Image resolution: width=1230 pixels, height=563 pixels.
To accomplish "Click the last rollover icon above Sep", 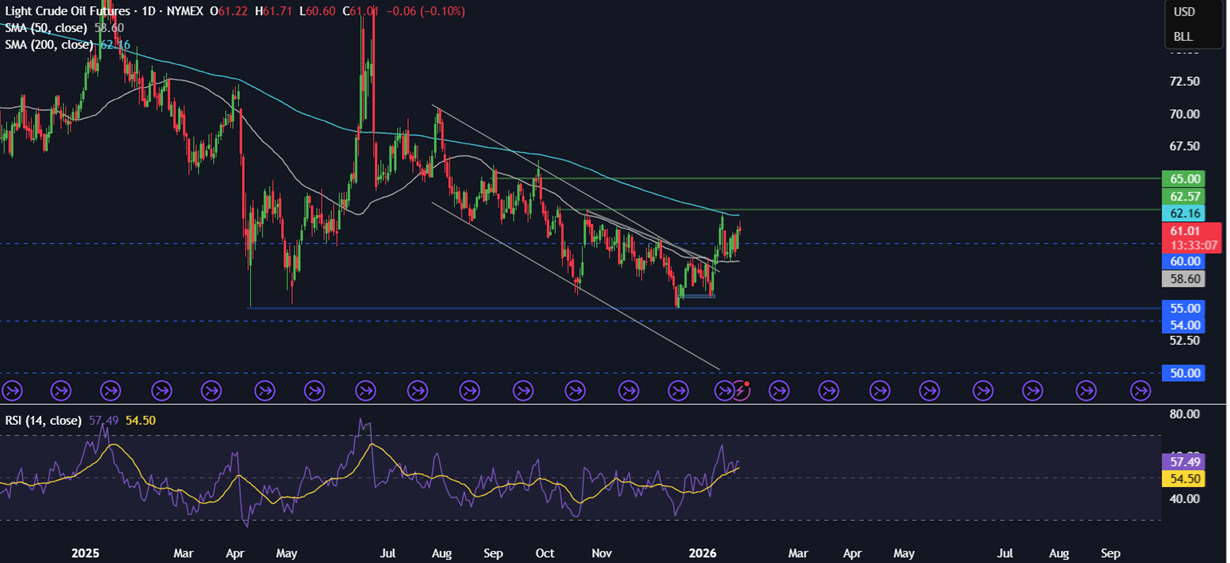I will pyautogui.click(x=1139, y=391).
